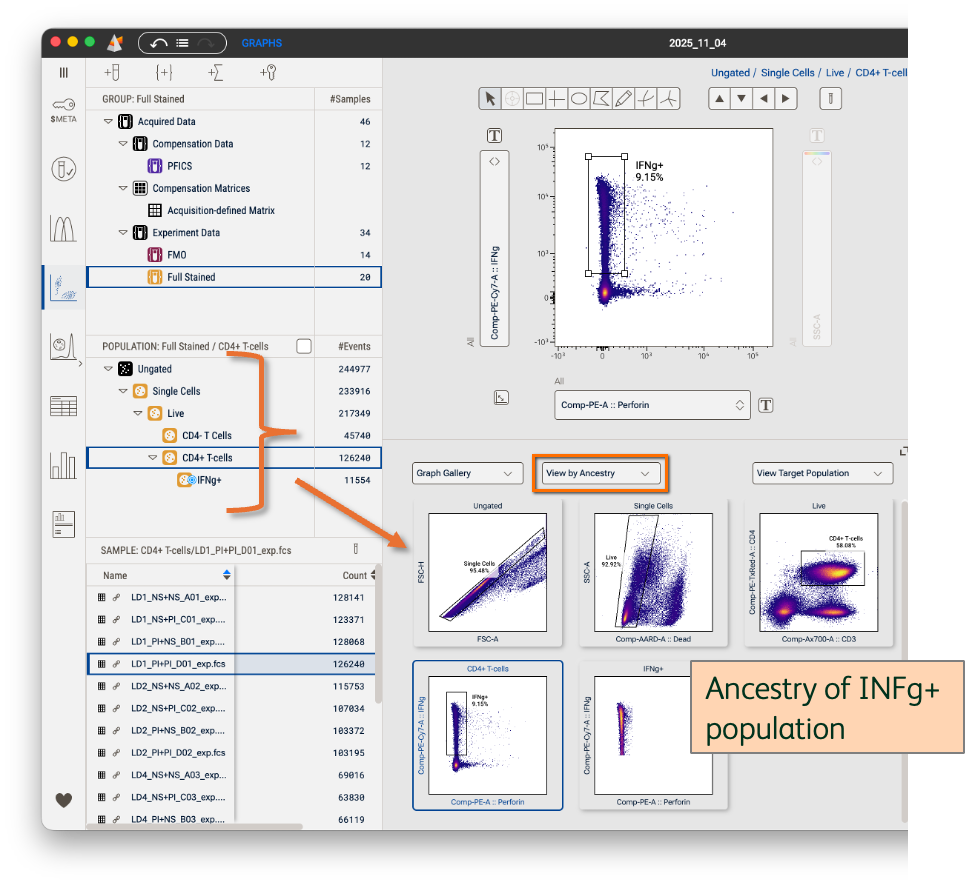Toggle the T button beside Perforin axis

pos(766,405)
